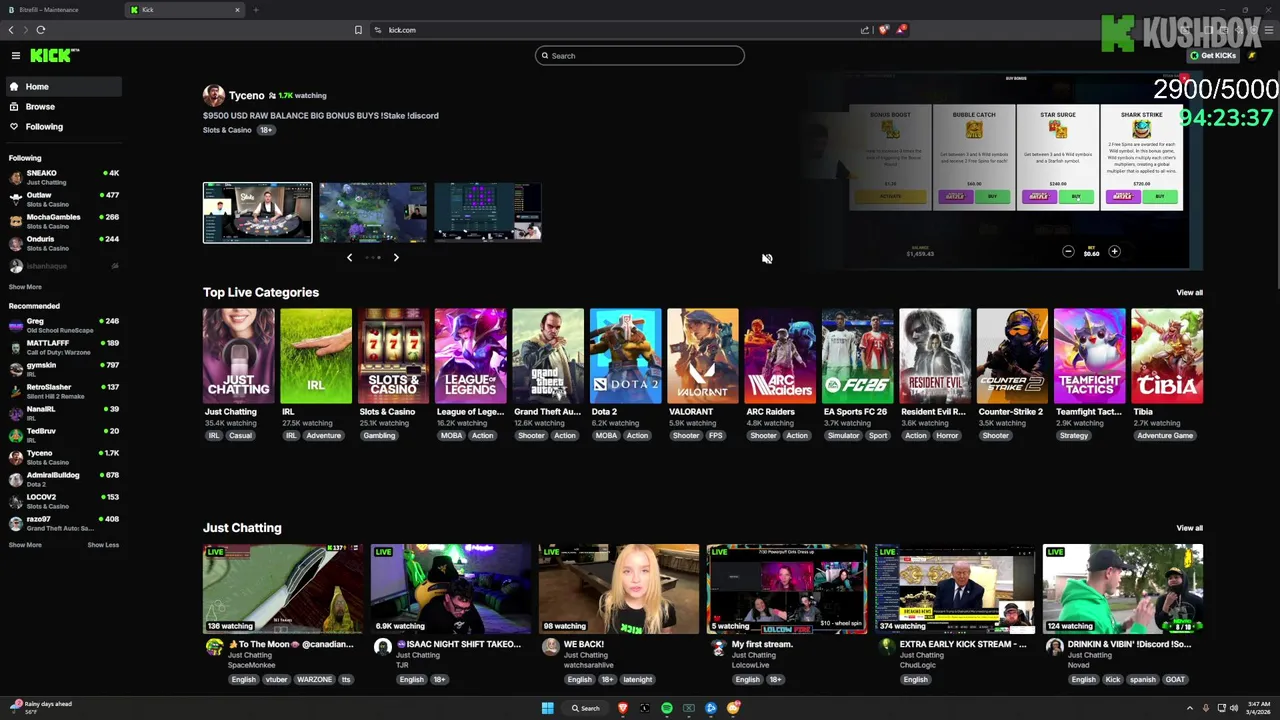
Task: Open the volume icon in system tray
Action: tap(1234, 708)
